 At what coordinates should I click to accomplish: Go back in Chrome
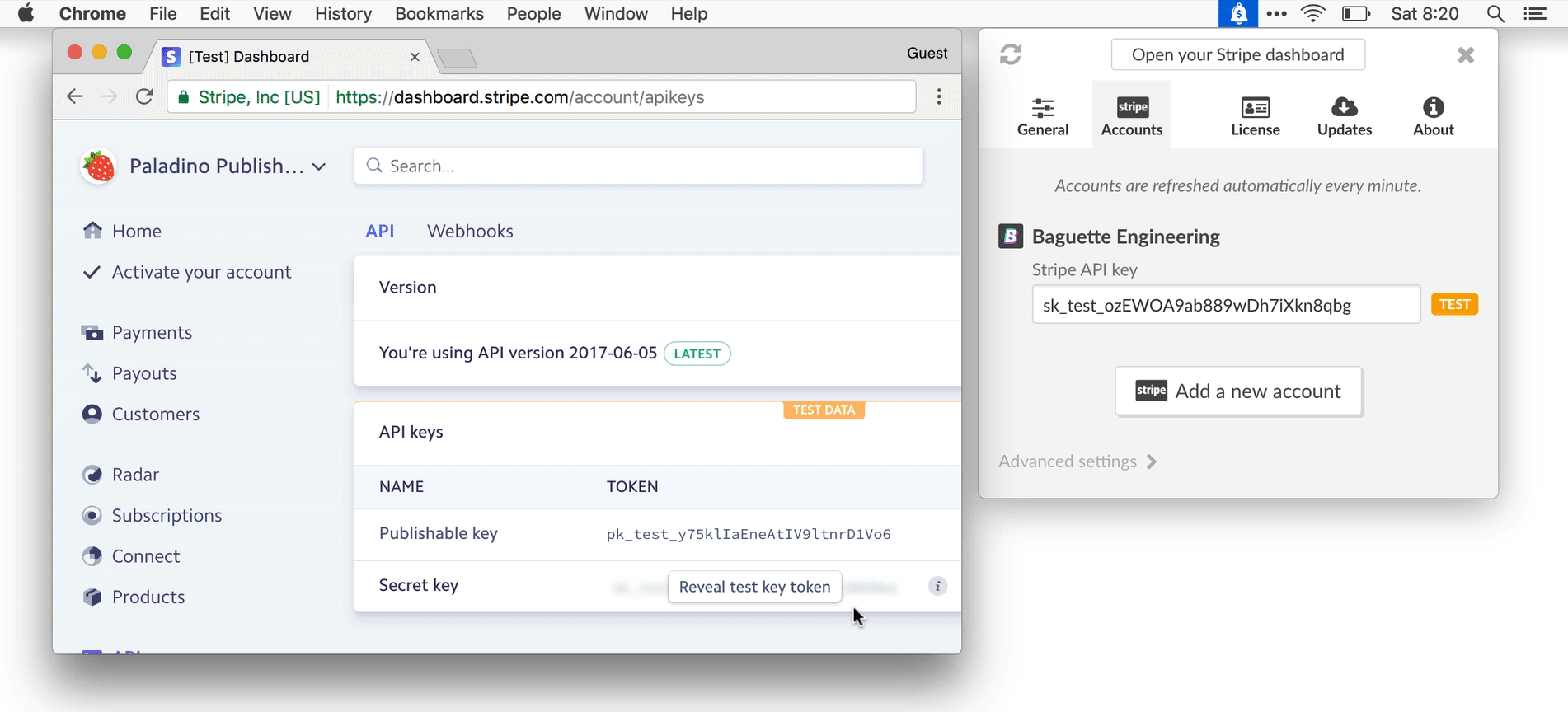coord(75,96)
